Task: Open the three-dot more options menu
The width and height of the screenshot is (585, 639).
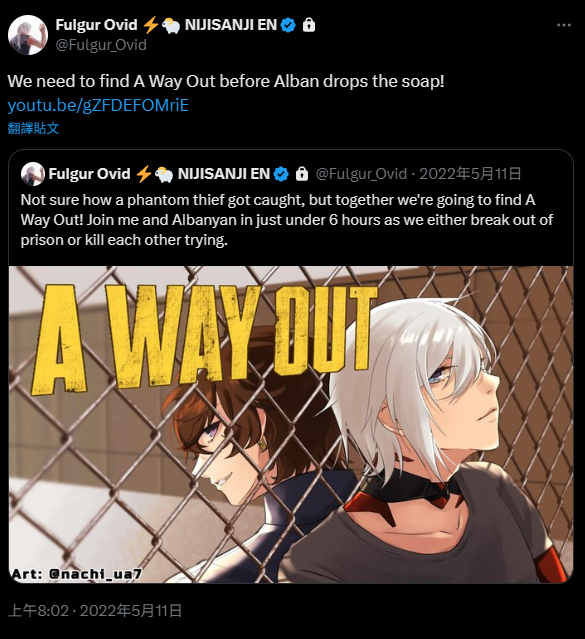Action: tap(563, 25)
